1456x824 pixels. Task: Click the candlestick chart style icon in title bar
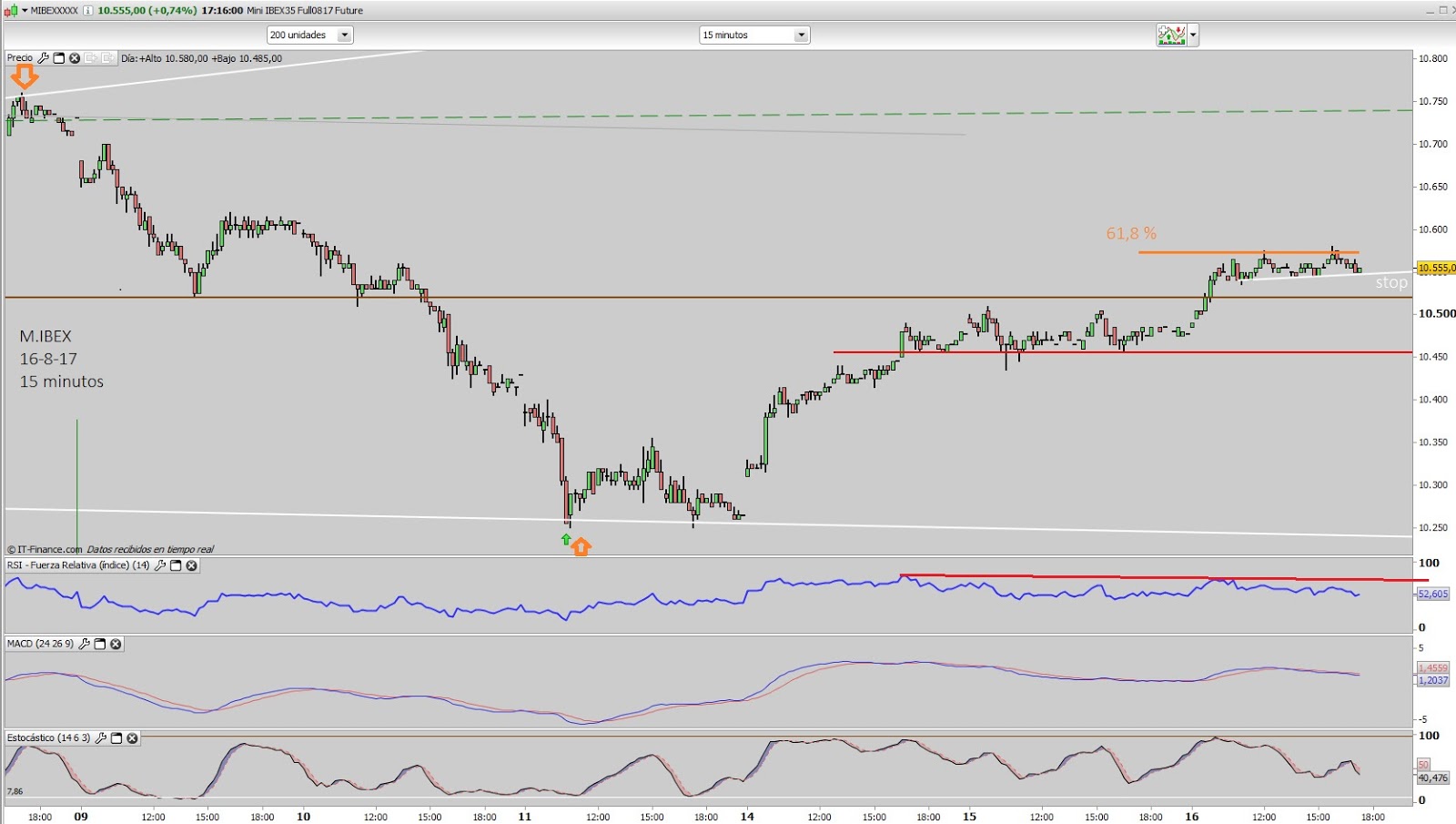(11, 10)
